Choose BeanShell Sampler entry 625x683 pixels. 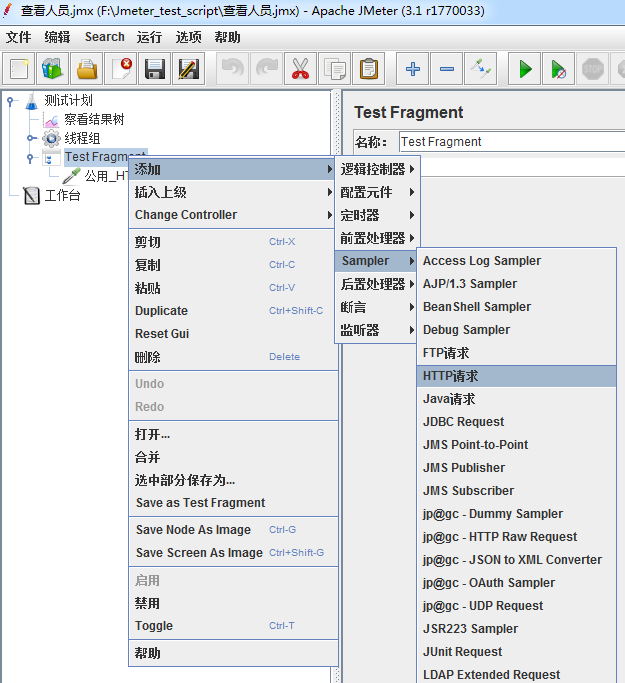point(517,307)
